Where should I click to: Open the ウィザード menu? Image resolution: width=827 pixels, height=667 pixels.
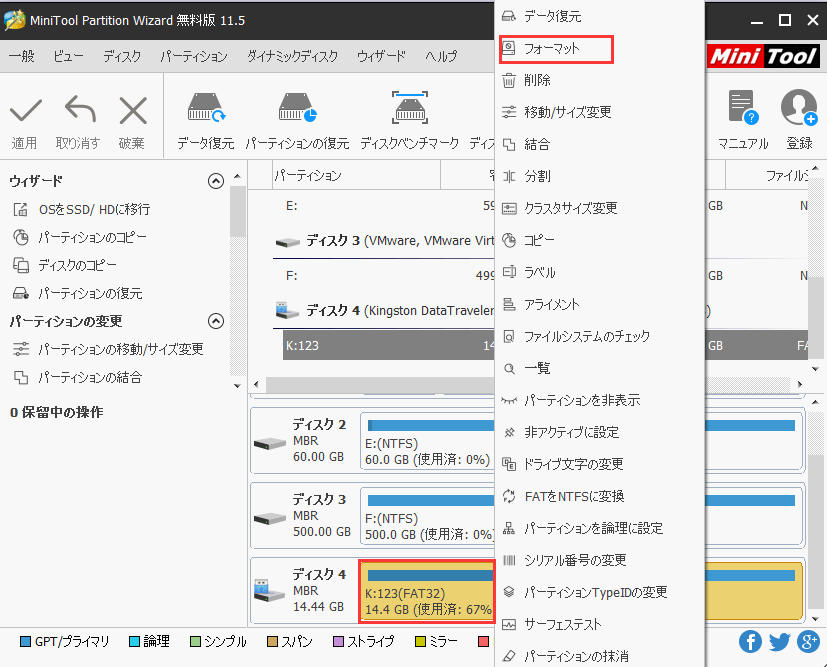tap(381, 56)
